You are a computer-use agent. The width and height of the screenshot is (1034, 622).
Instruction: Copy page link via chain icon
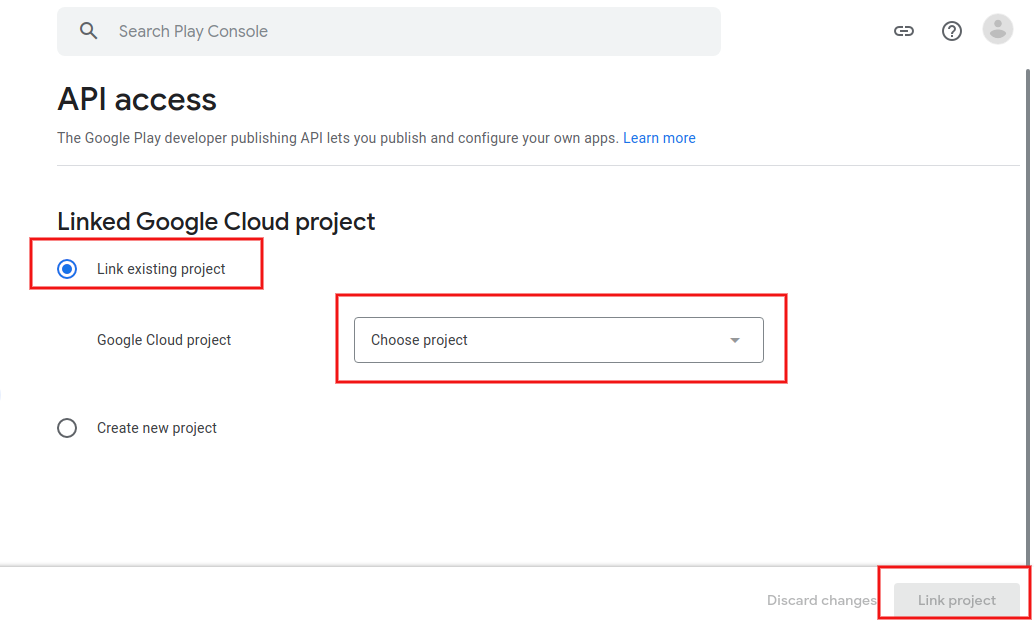(903, 31)
